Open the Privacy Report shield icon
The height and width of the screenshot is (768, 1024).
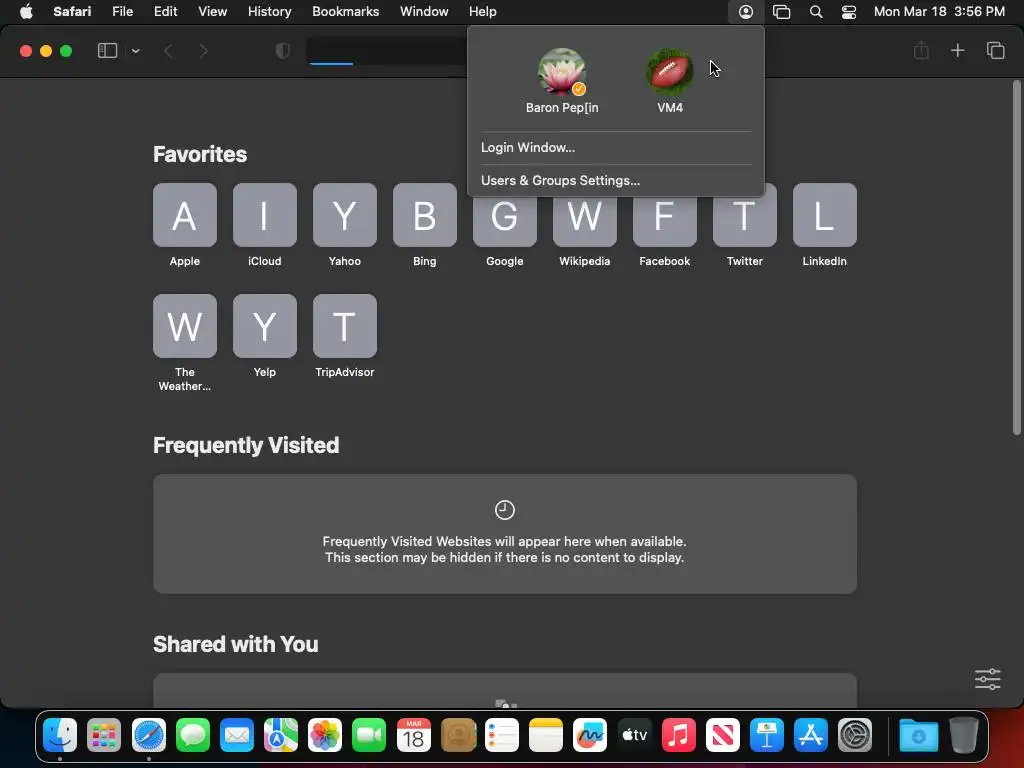click(x=283, y=51)
